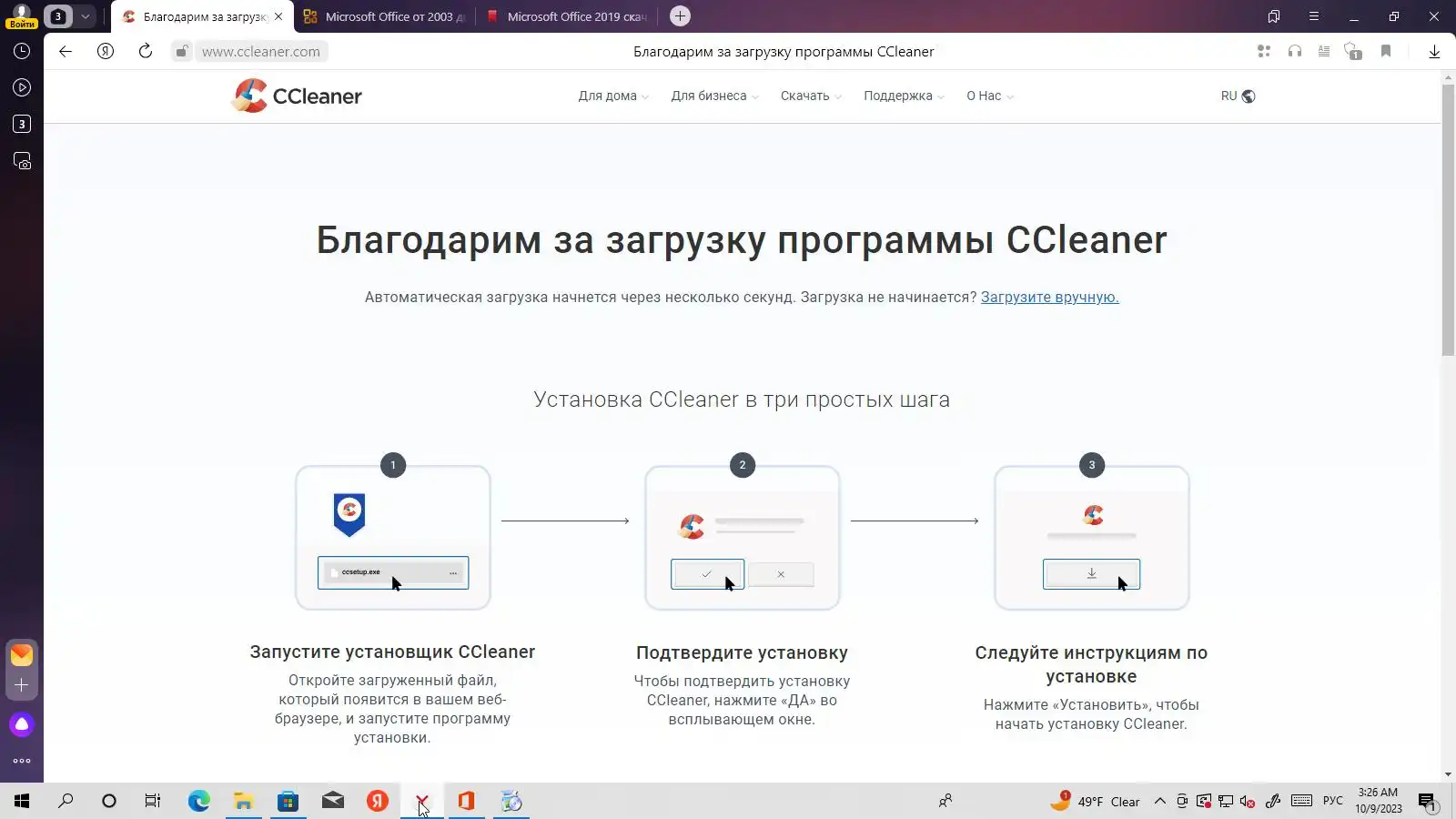Viewport: 1456px width, 819px height.
Task: Open Yandex Mail icon in the sidebar
Action: (22, 654)
